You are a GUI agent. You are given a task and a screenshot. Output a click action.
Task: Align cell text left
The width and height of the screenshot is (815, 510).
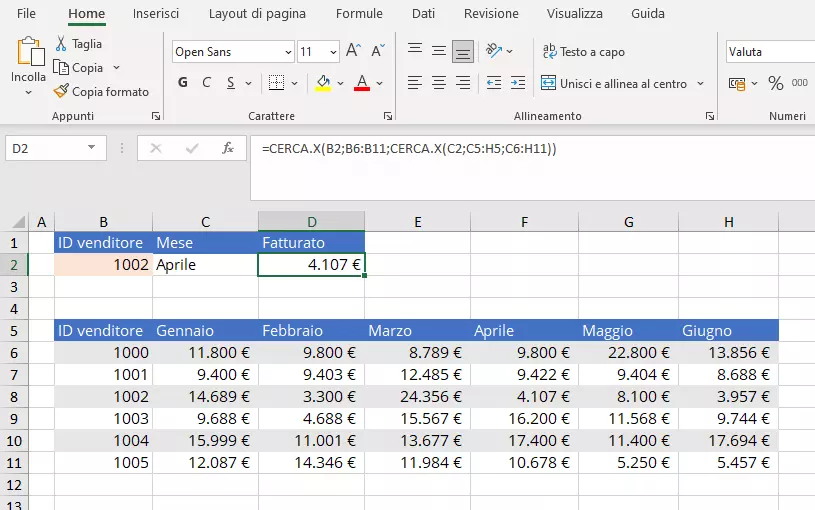[415, 83]
